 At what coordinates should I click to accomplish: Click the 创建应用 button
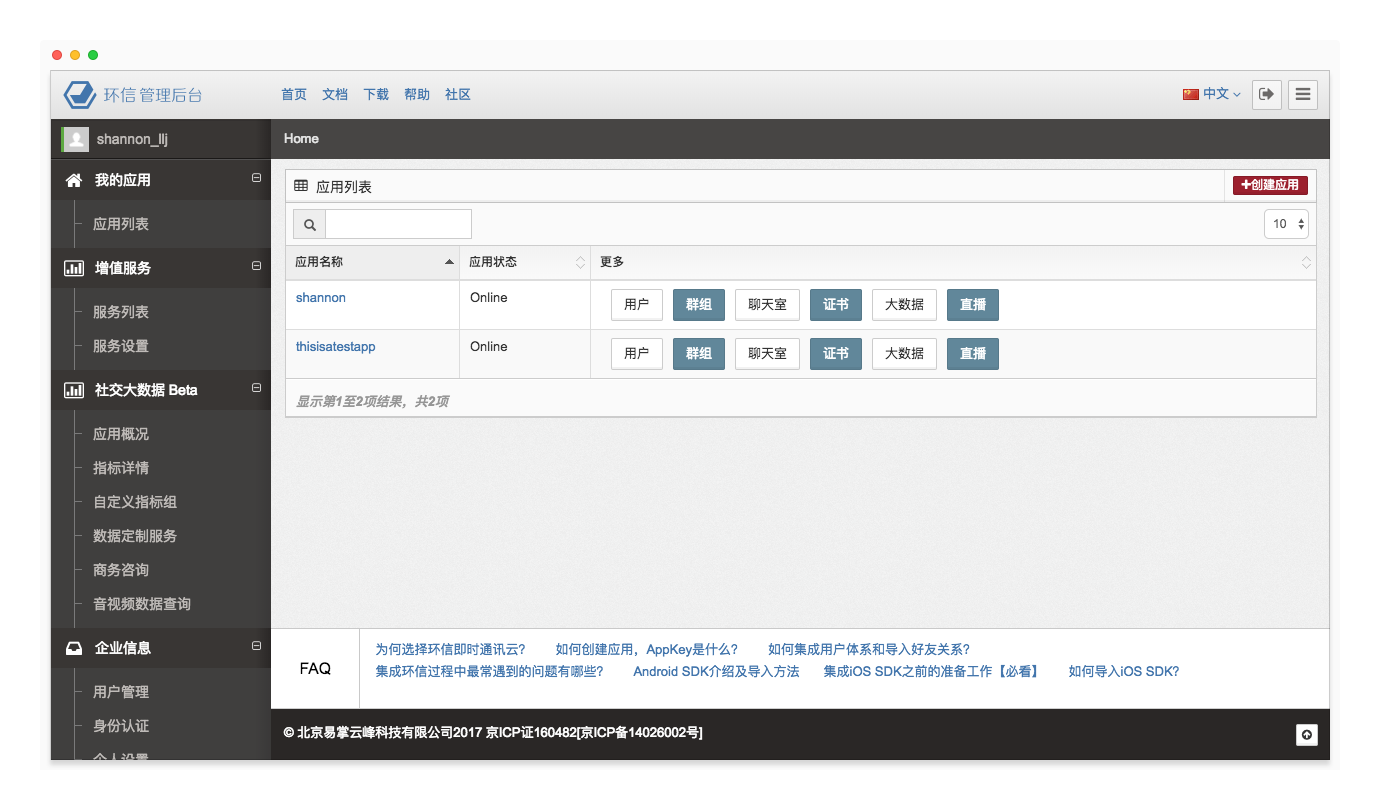tap(1270, 185)
